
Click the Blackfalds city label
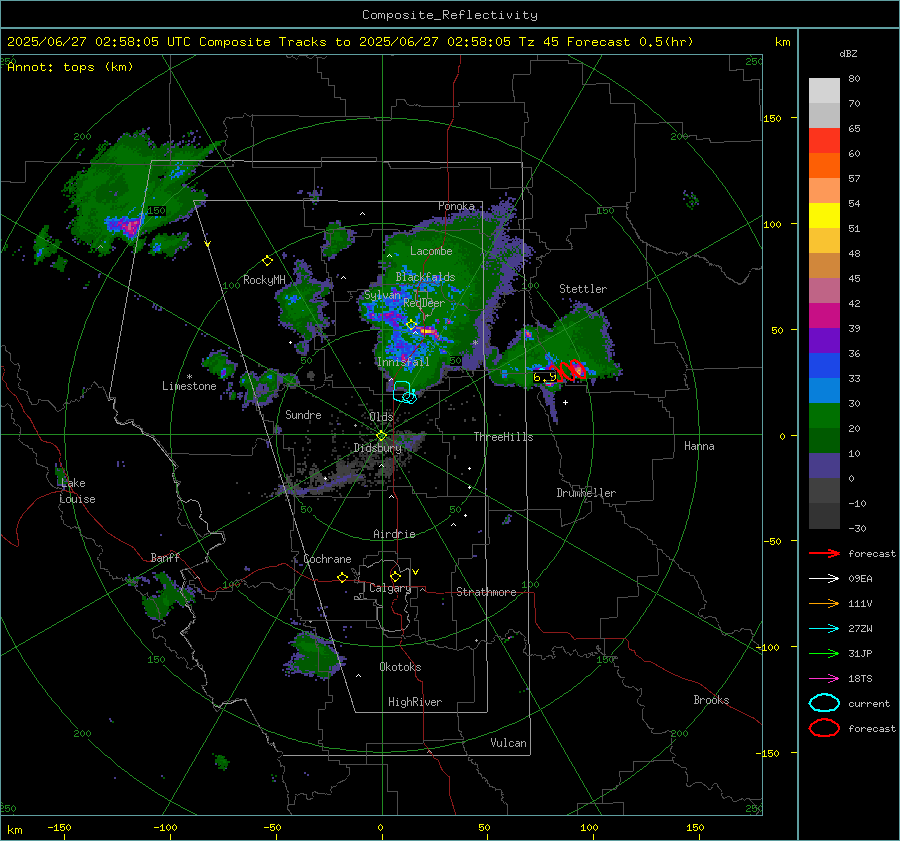pos(425,277)
